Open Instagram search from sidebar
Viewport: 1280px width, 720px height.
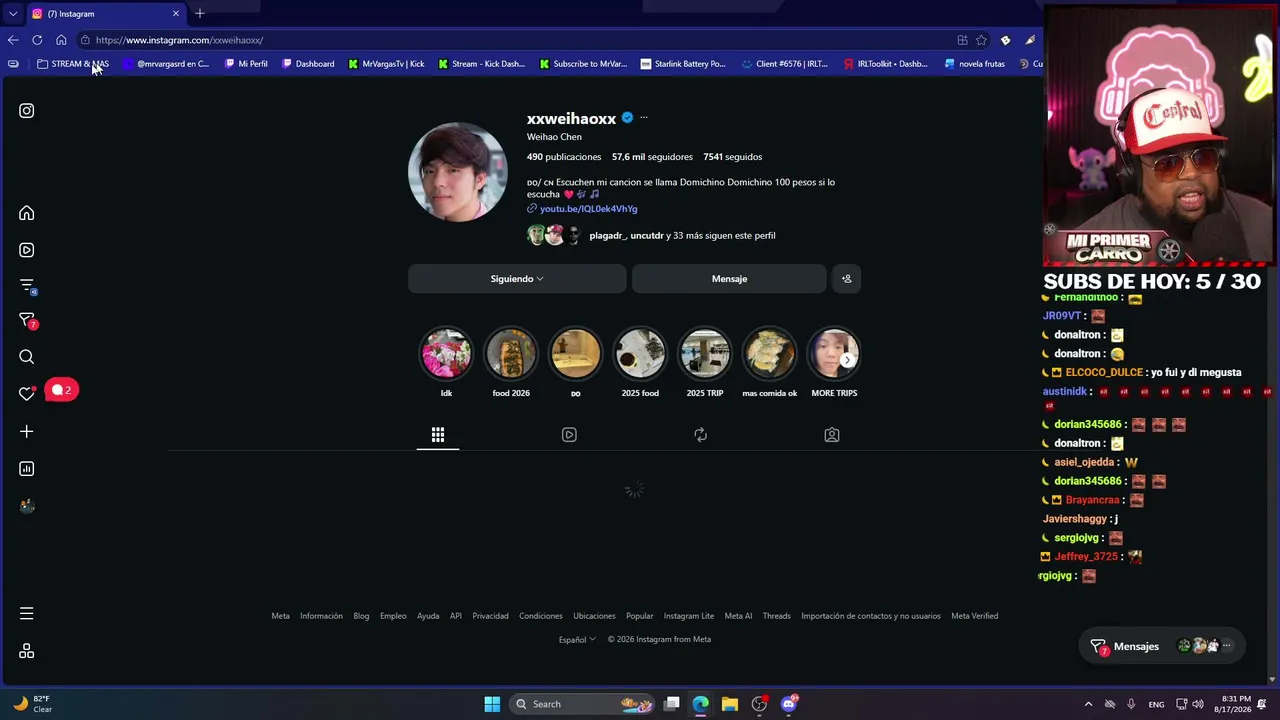27,357
